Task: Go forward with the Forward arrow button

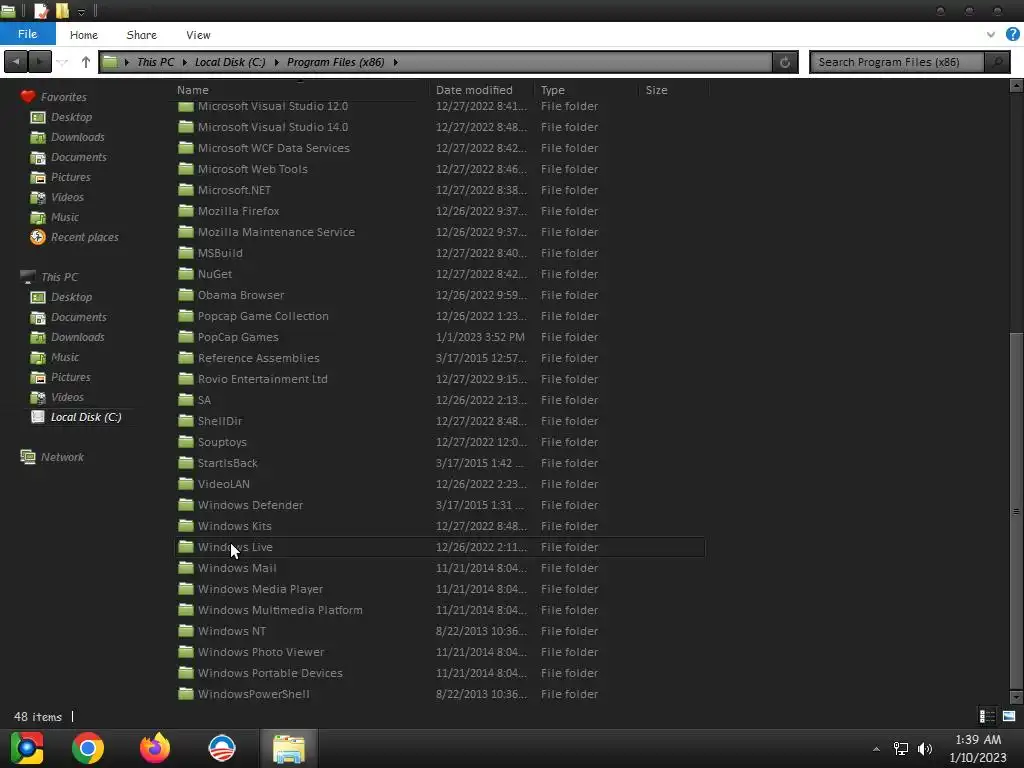Action: tap(40, 62)
